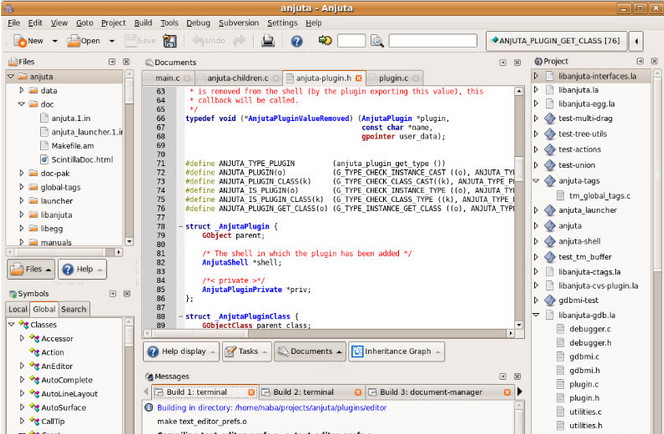Open the File menu

(14, 23)
